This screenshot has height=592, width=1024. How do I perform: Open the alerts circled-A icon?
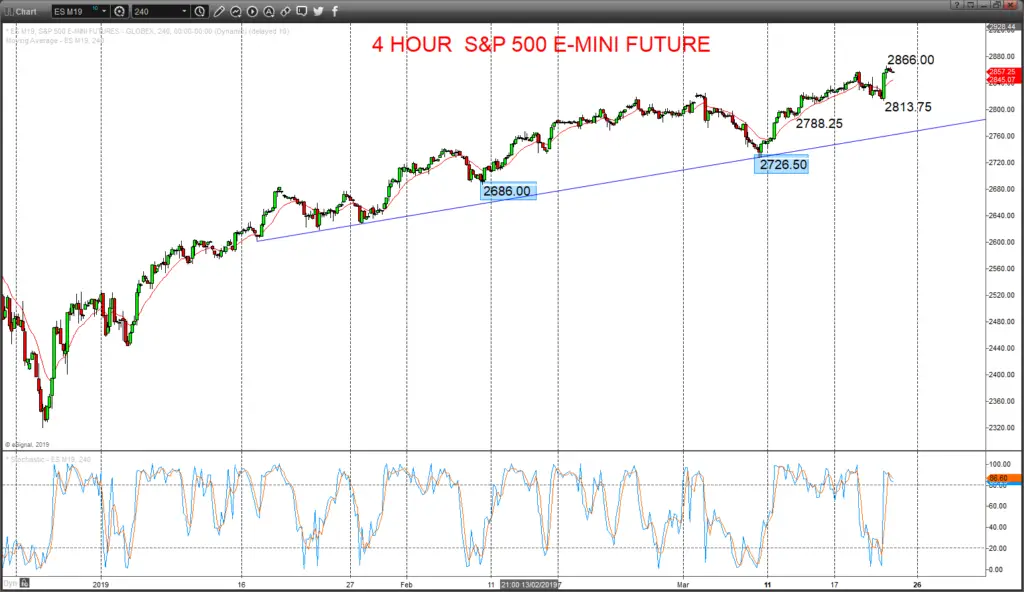tap(268, 11)
